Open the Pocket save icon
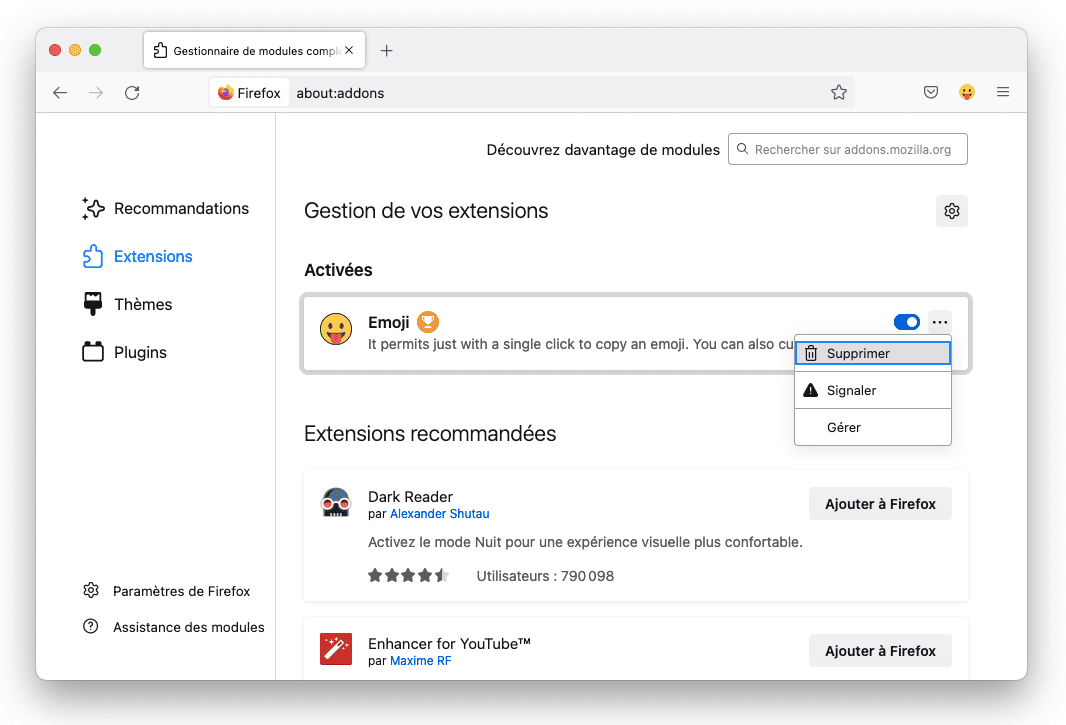 click(x=931, y=92)
